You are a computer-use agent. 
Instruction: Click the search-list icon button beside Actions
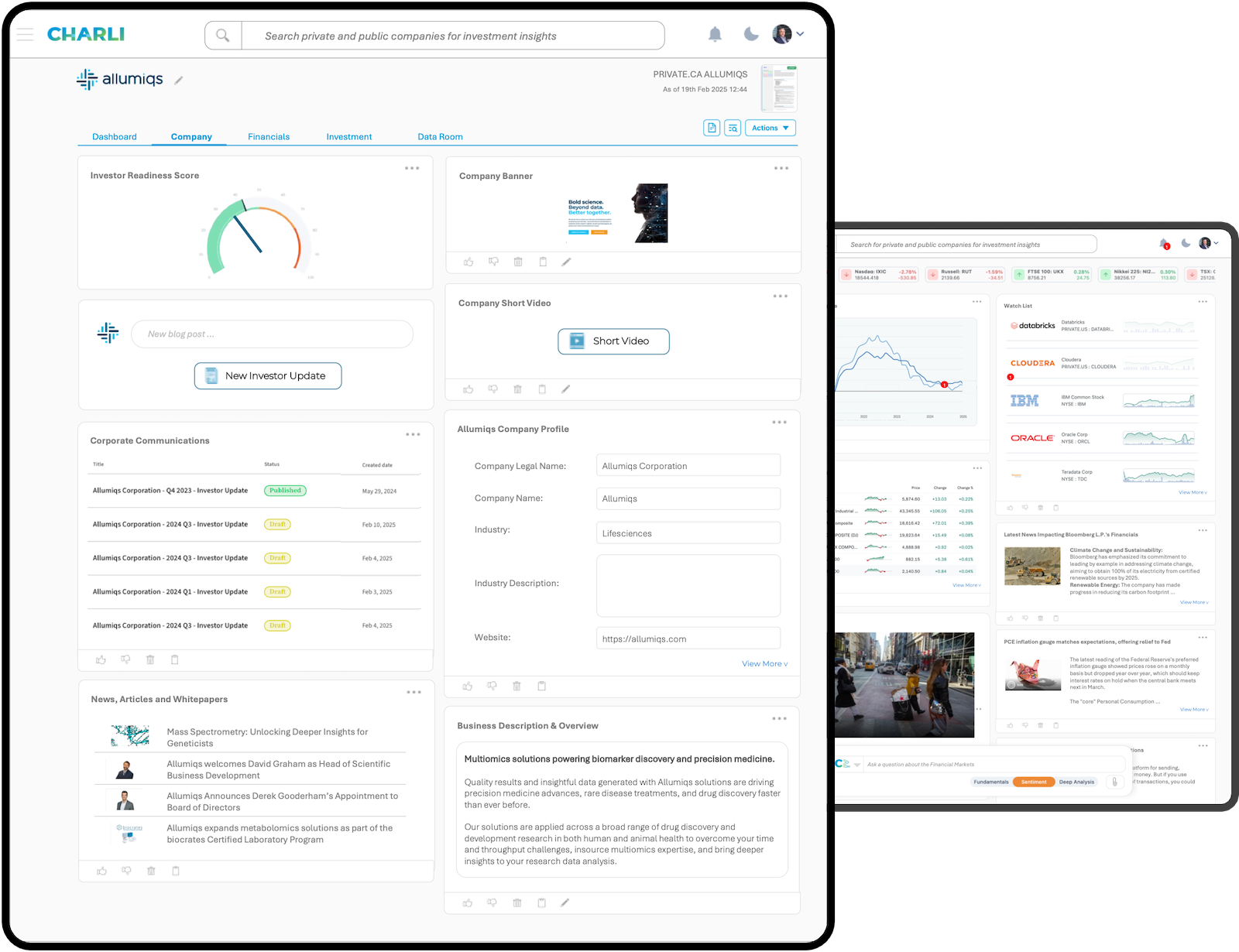tap(733, 128)
